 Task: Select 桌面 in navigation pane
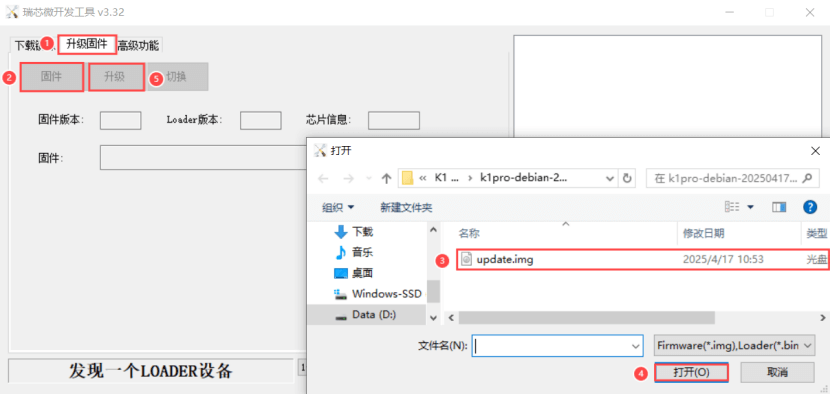[x=354, y=273]
